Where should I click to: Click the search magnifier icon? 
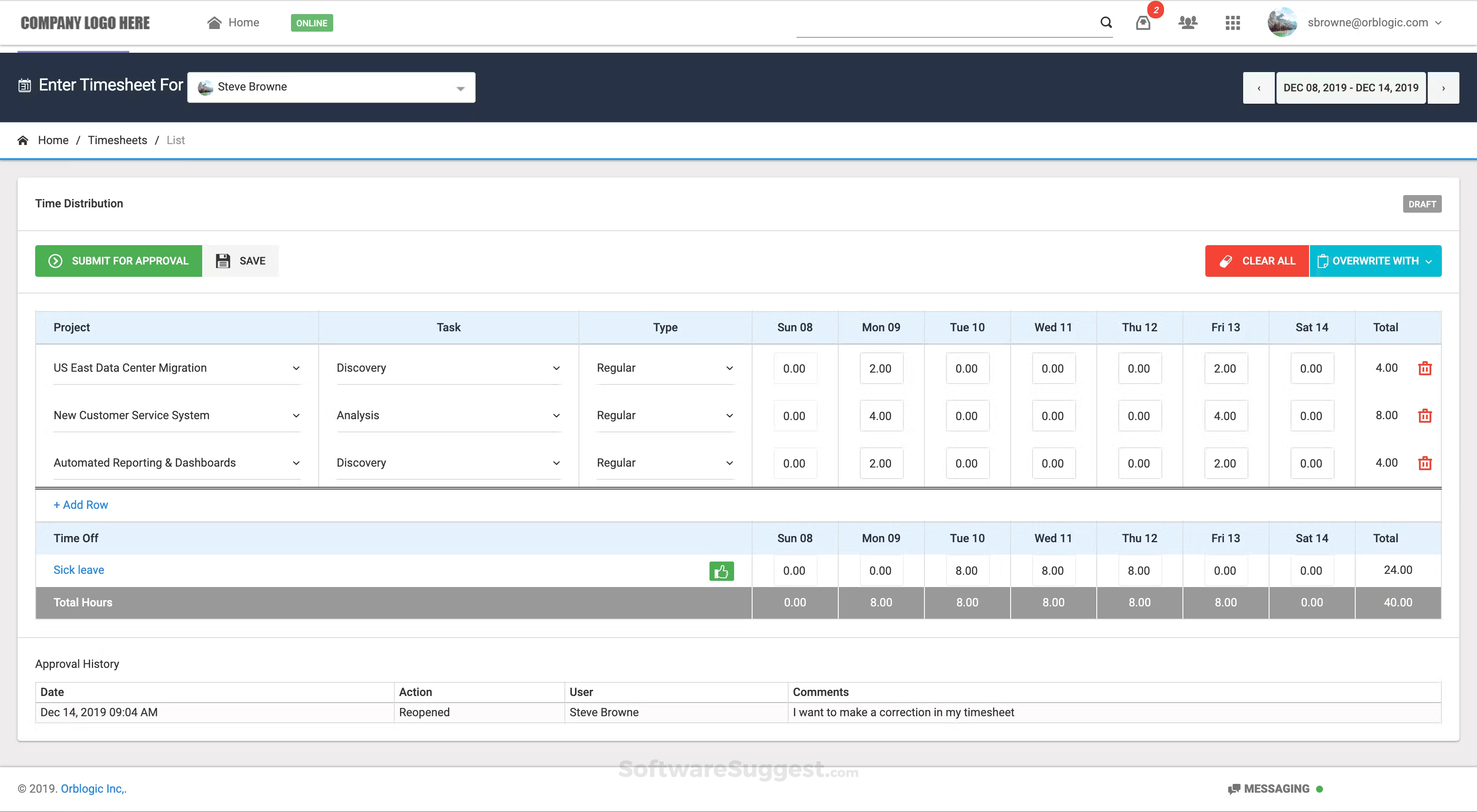tap(1106, 22)
